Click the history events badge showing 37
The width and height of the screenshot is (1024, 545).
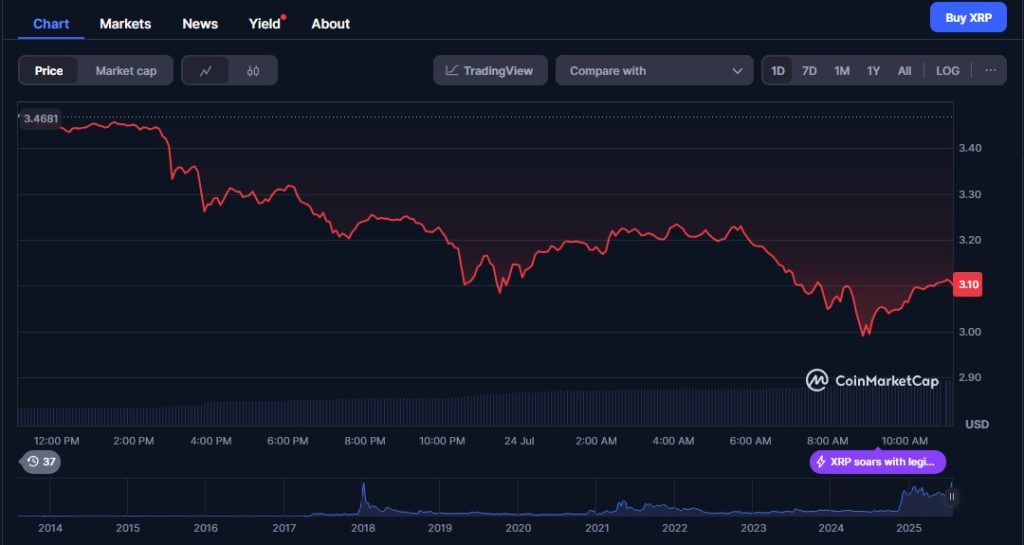click(x=41, y=461)
